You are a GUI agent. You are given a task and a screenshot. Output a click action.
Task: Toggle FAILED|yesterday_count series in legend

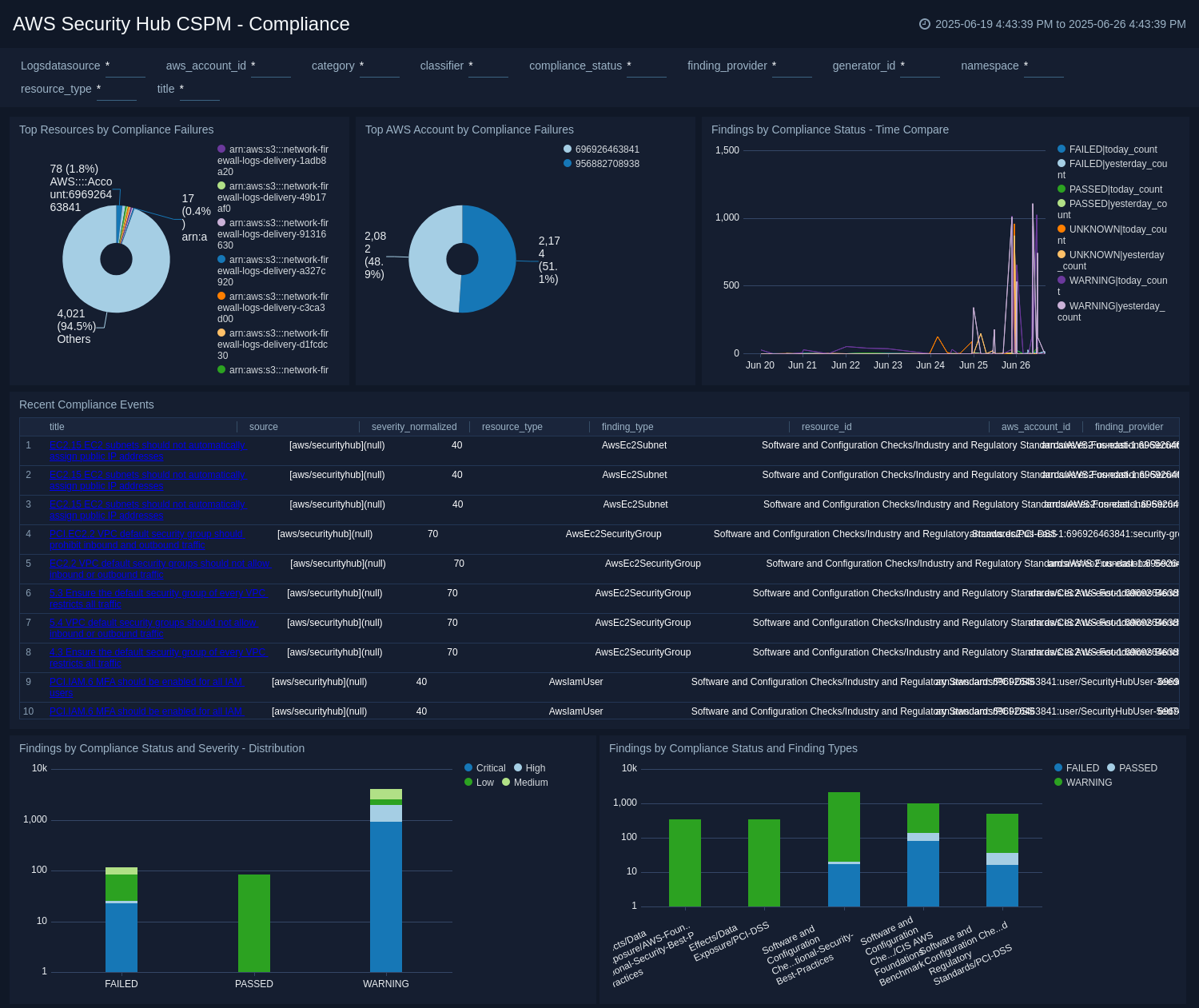(x=1113, y=169)
